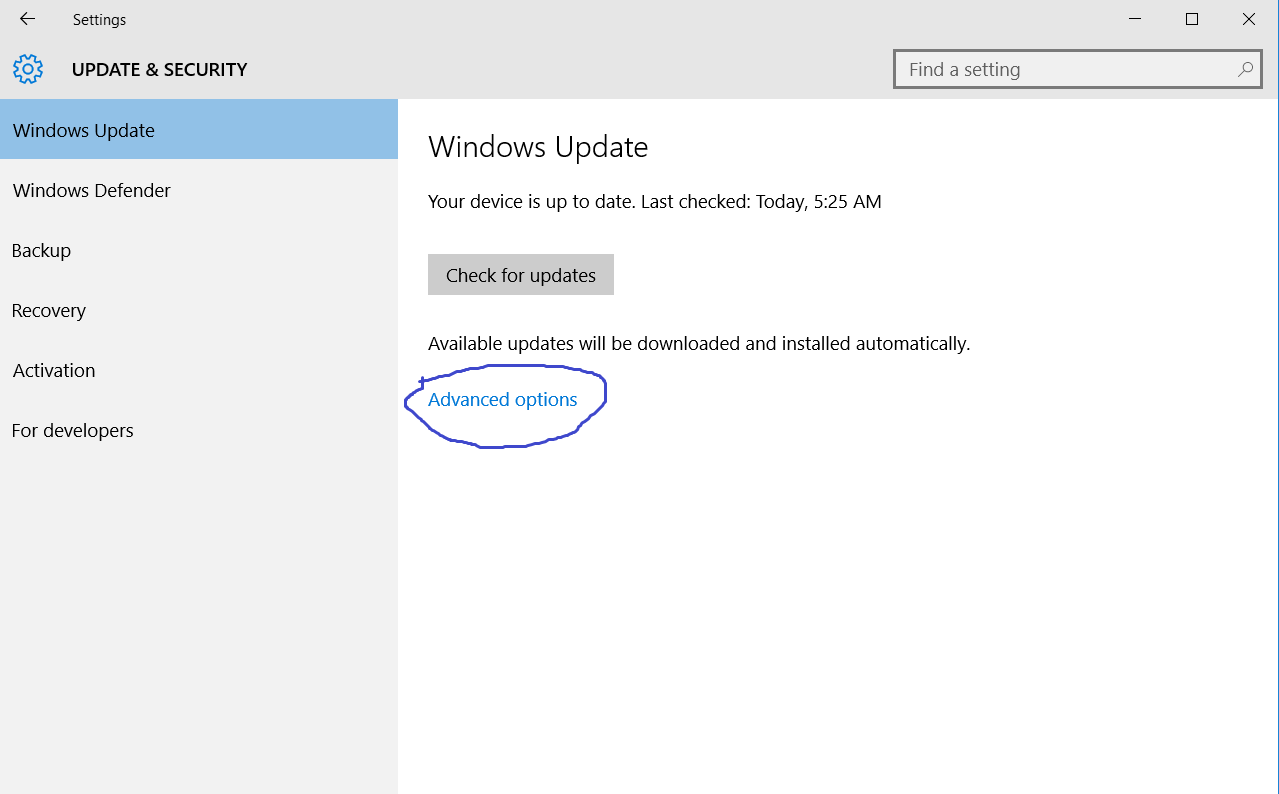Click the back arrow in title bar

point(27,19)
